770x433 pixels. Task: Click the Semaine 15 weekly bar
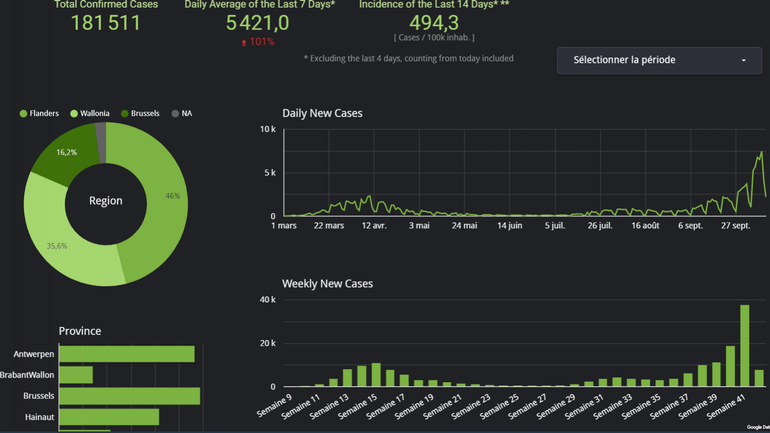[376, 375]
